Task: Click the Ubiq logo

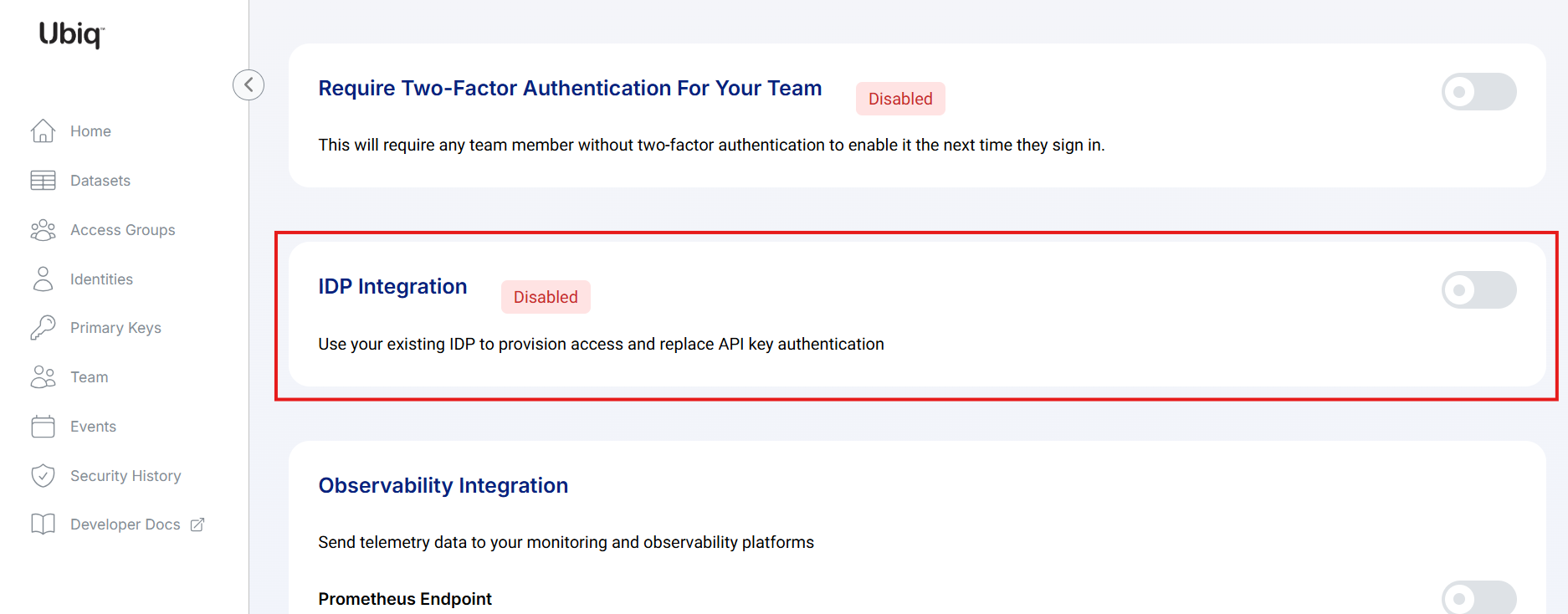Action: click(x=71, y=34)
